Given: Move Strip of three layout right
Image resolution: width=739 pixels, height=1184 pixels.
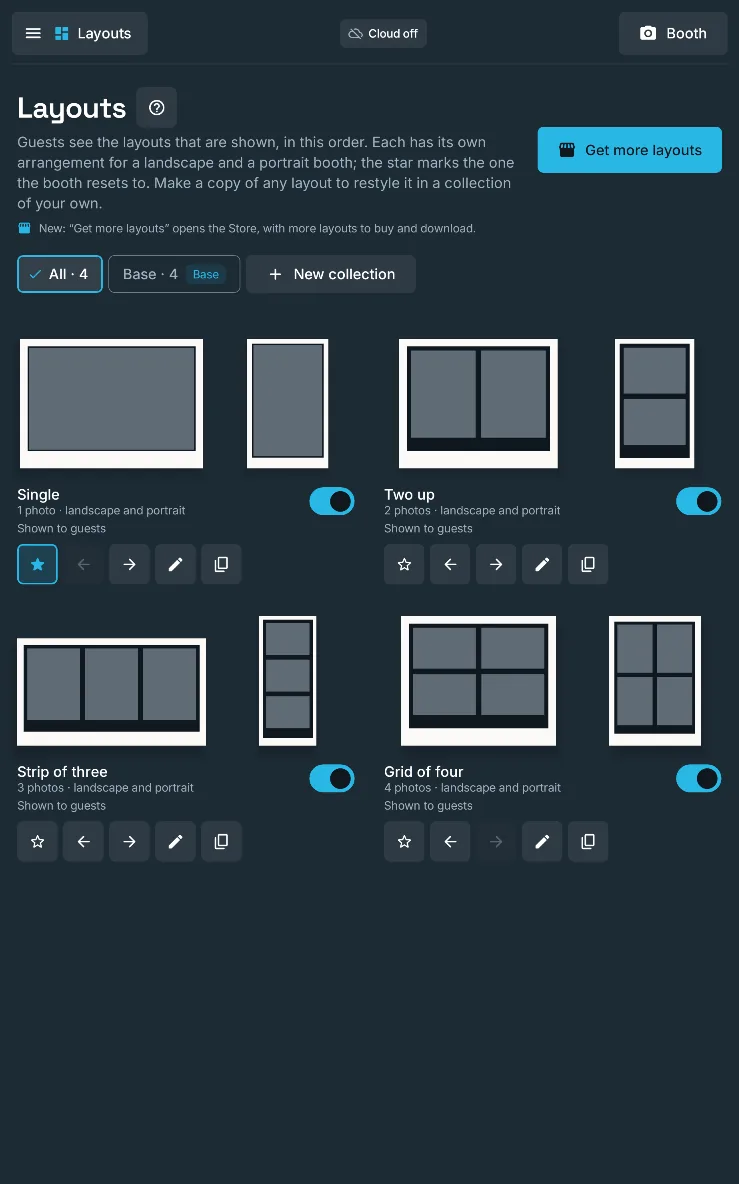Looking at the screenshot, I should click(129, 841).
